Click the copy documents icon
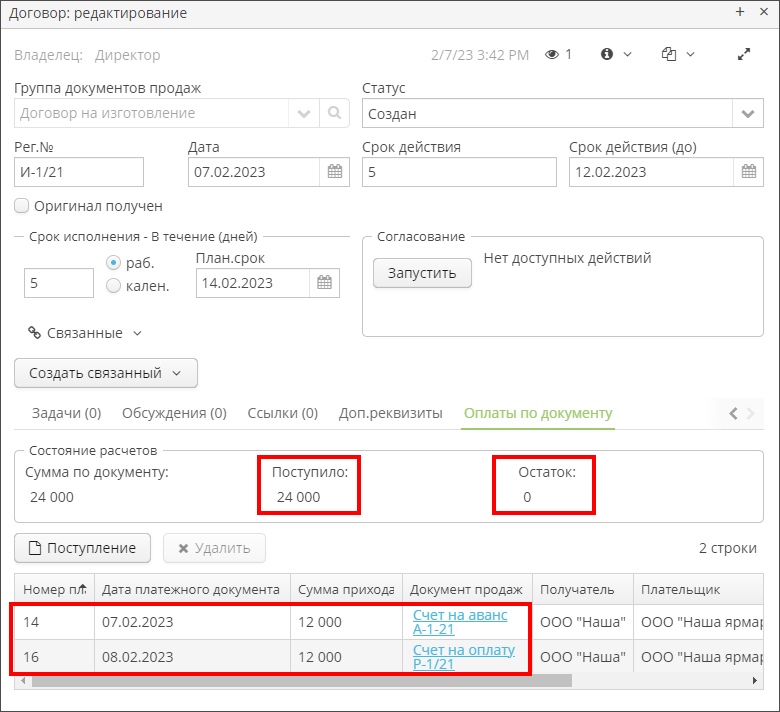780x712 pixels. pyautogui.click(x=669, y=54)
